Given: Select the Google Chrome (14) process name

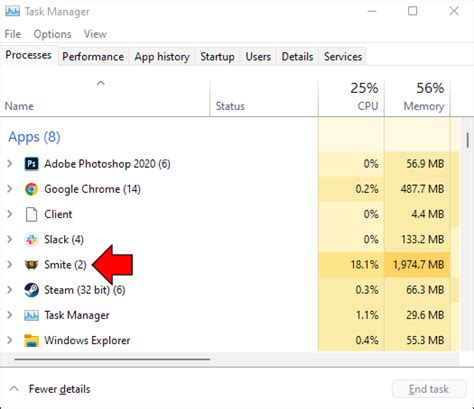Looking at the screenshot, I should [x=92, y=189].
